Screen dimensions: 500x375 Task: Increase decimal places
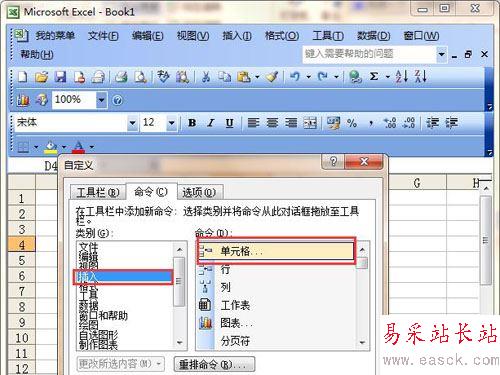pyautogui.click(x=389, y=123)
